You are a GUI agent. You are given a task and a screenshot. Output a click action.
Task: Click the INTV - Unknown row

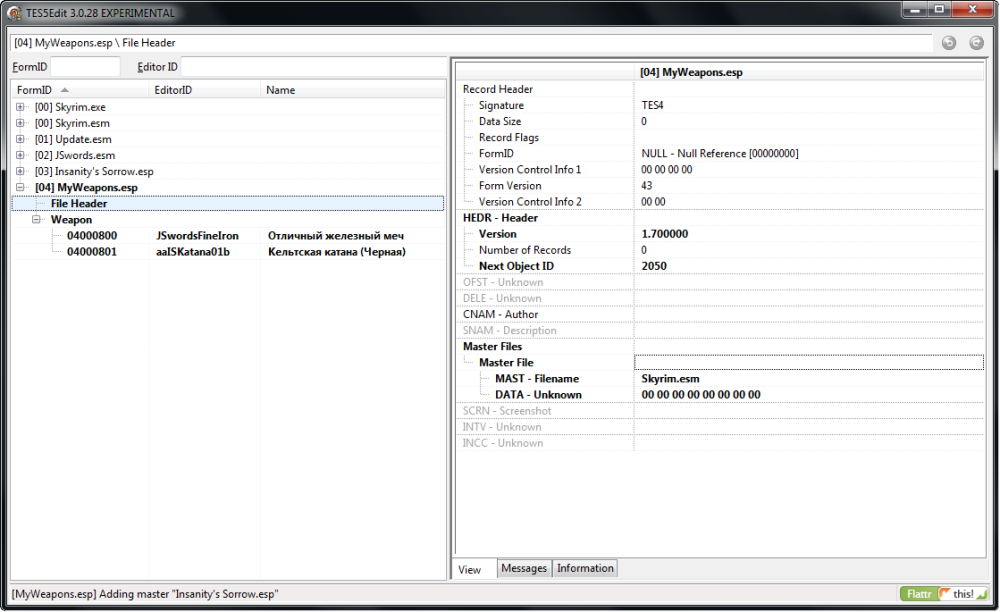[x=720, y=427]
